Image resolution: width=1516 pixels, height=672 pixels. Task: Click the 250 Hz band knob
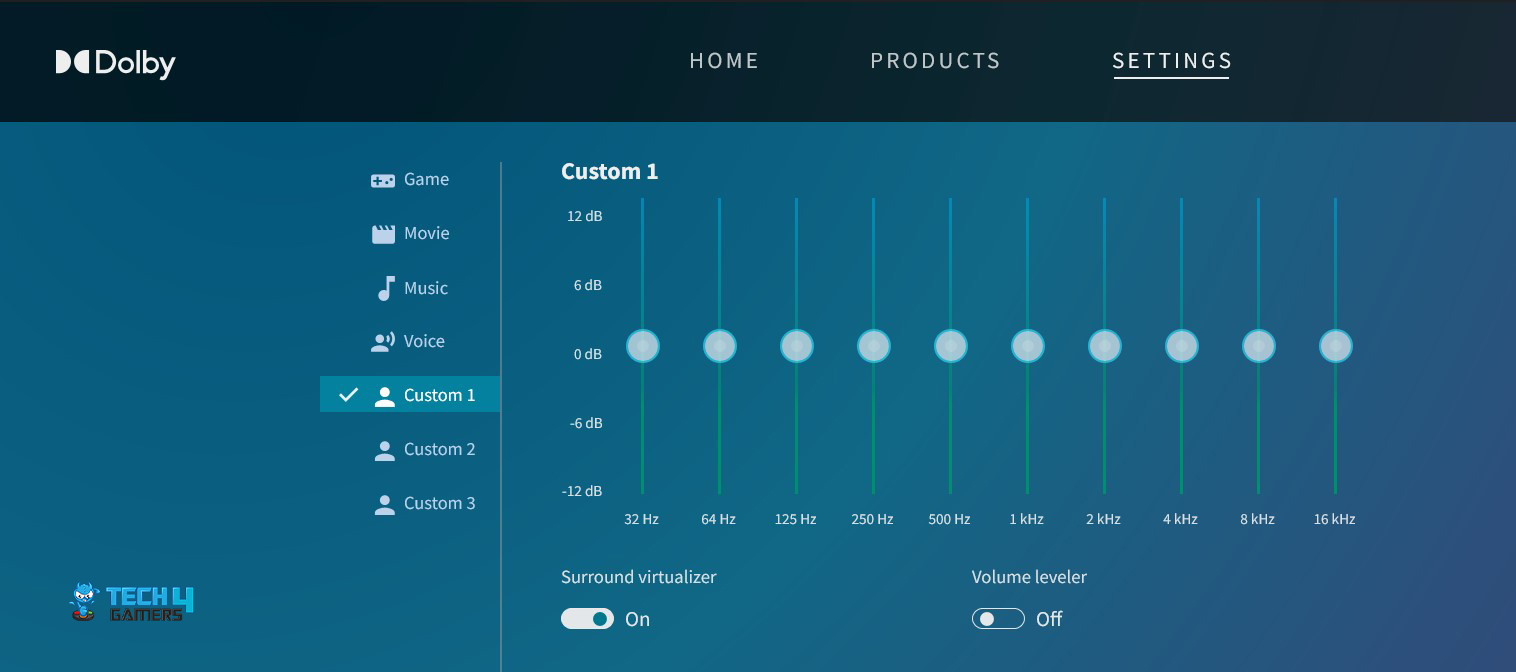(x=873, y=346)
